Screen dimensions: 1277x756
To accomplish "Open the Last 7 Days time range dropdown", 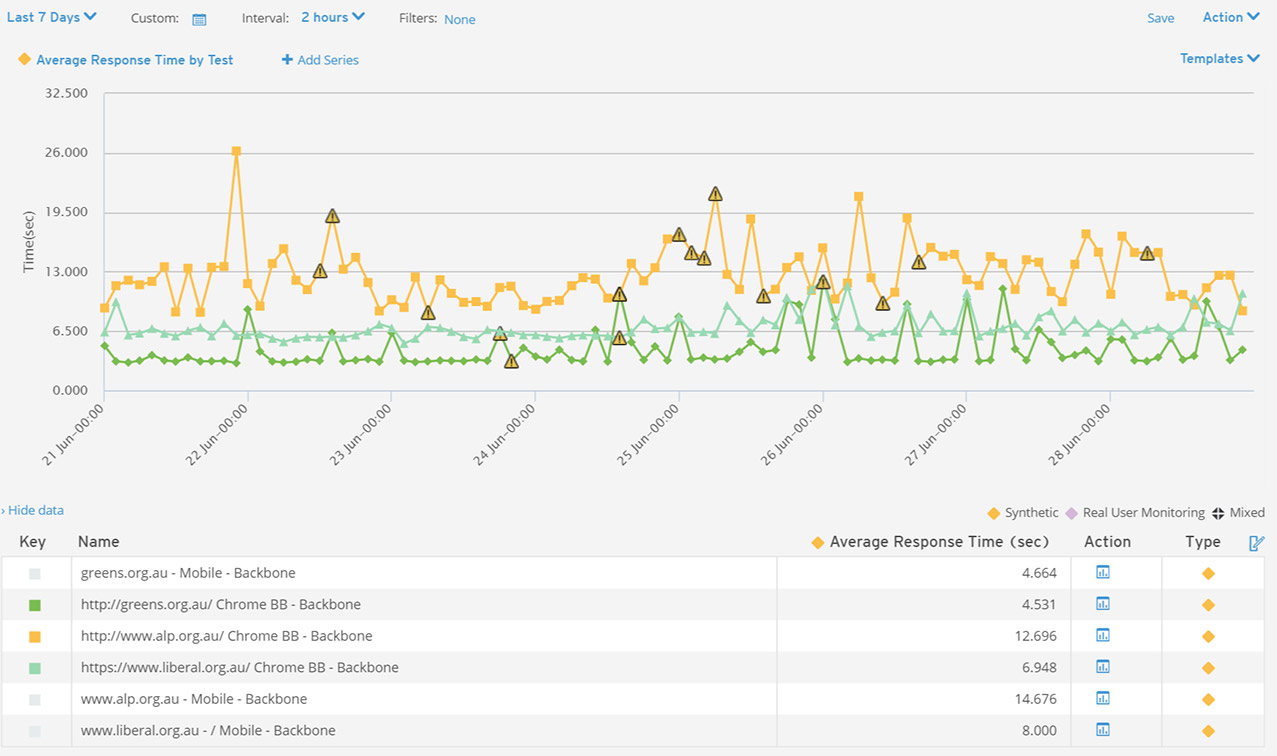I will point(52,17).
